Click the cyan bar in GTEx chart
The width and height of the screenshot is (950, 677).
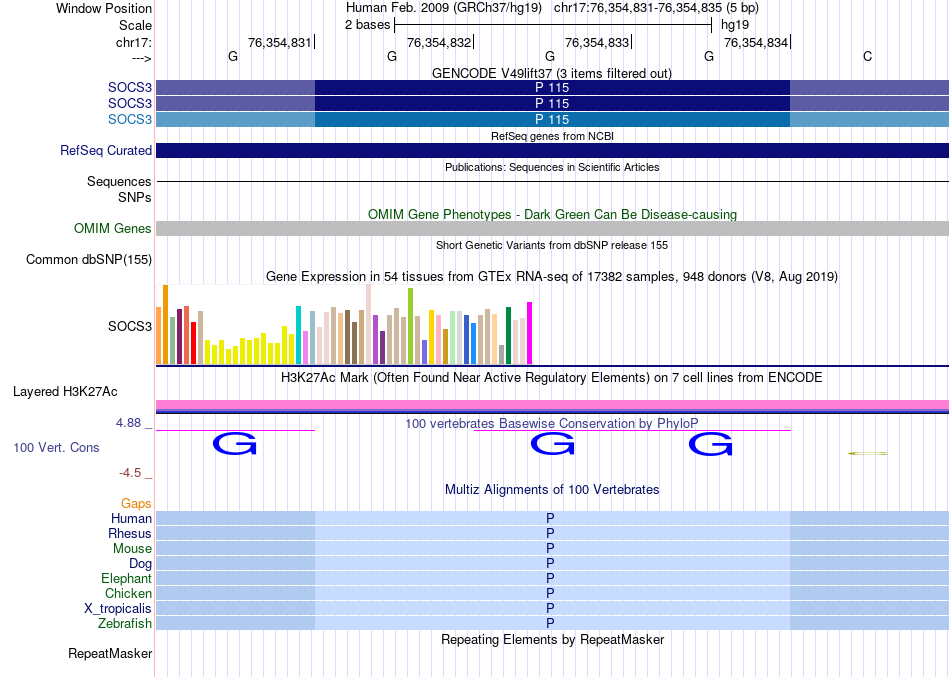pyautogui.click(x=298, y=335)
